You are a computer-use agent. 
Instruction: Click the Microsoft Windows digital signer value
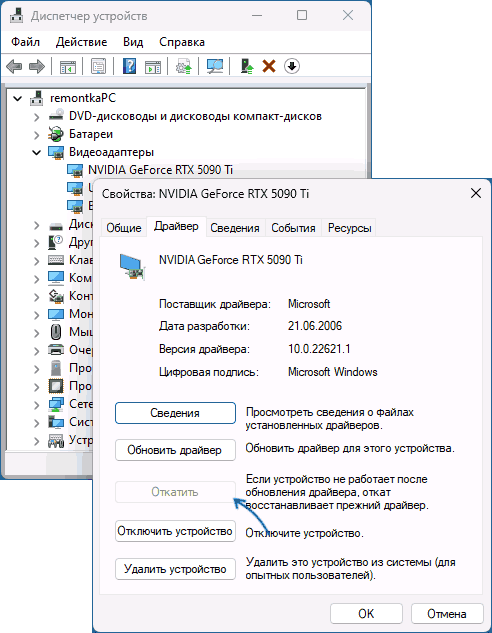coord(333,372)
